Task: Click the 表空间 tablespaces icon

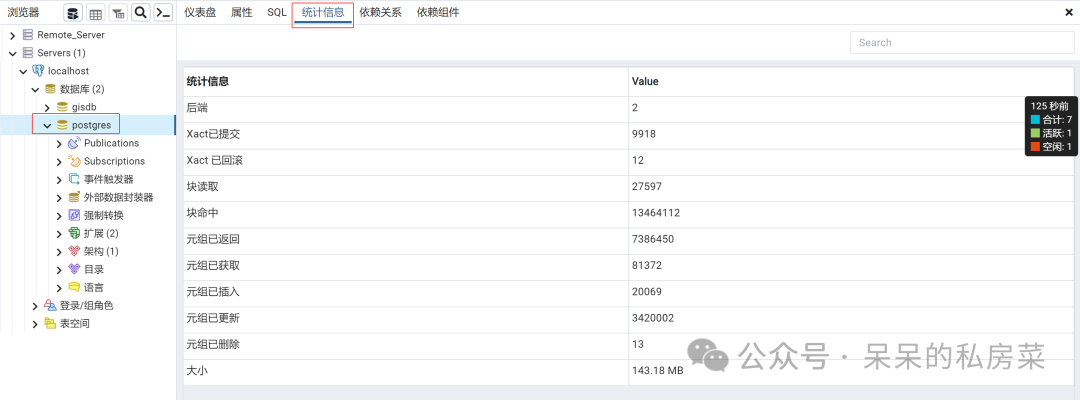Action: pyautogui.click(x=50, y=324)
